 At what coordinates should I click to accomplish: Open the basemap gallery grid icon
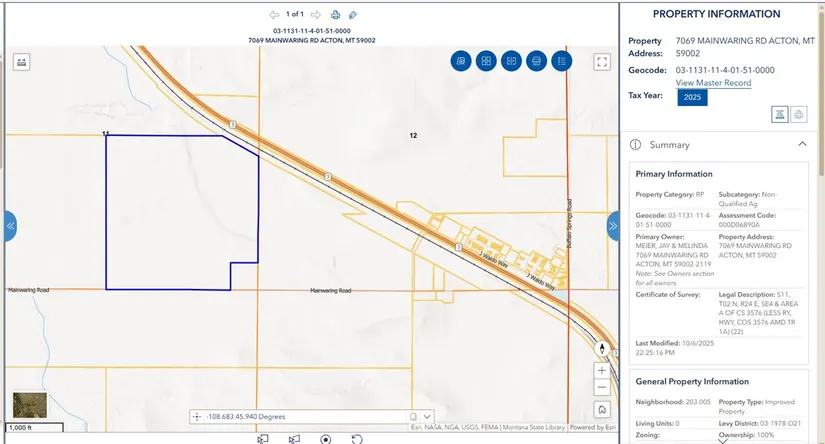(486, 61)
